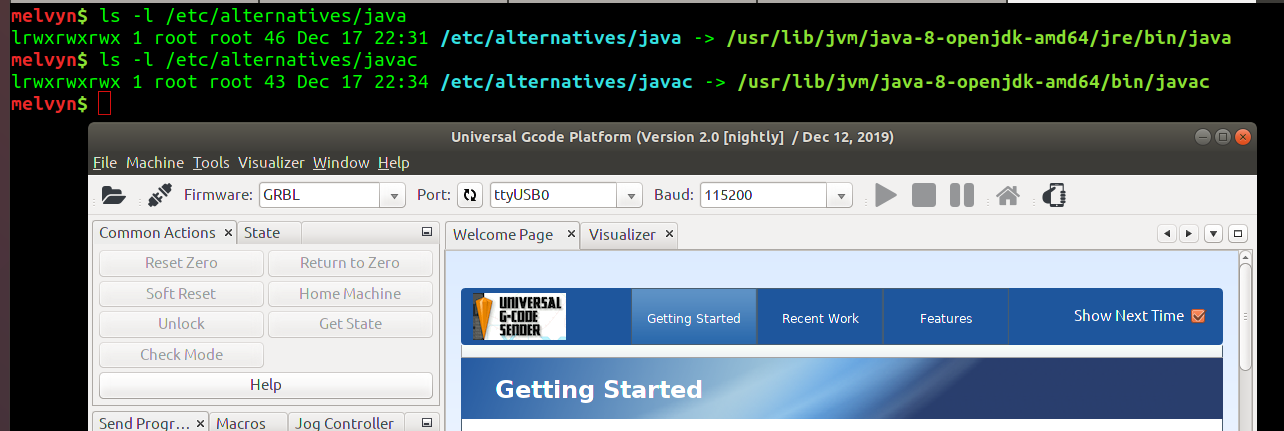Close the Visualizer tab
1284x431 pixels.
(x=669, y=234)
